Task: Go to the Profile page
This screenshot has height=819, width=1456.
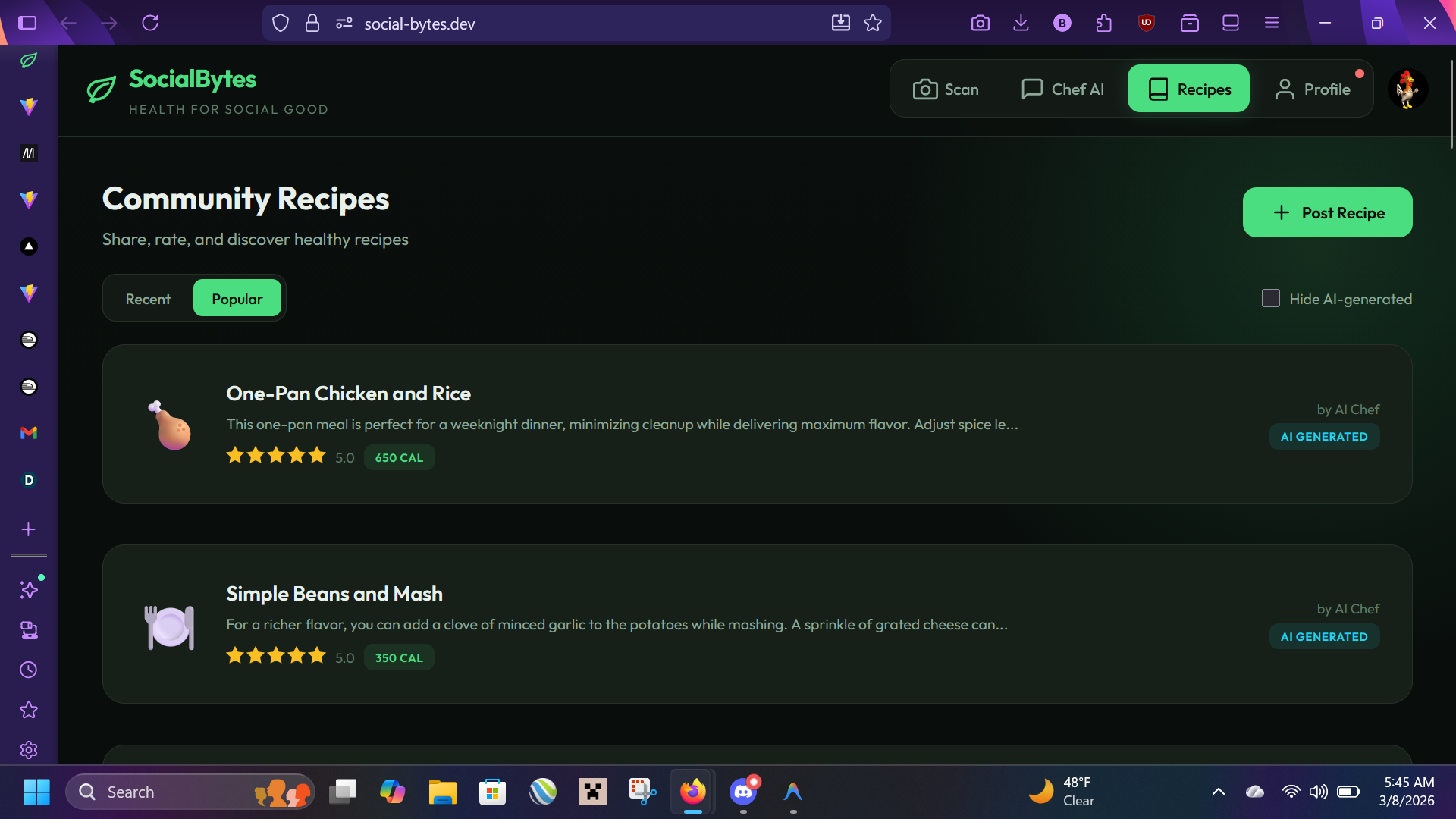Action: 1313,89
